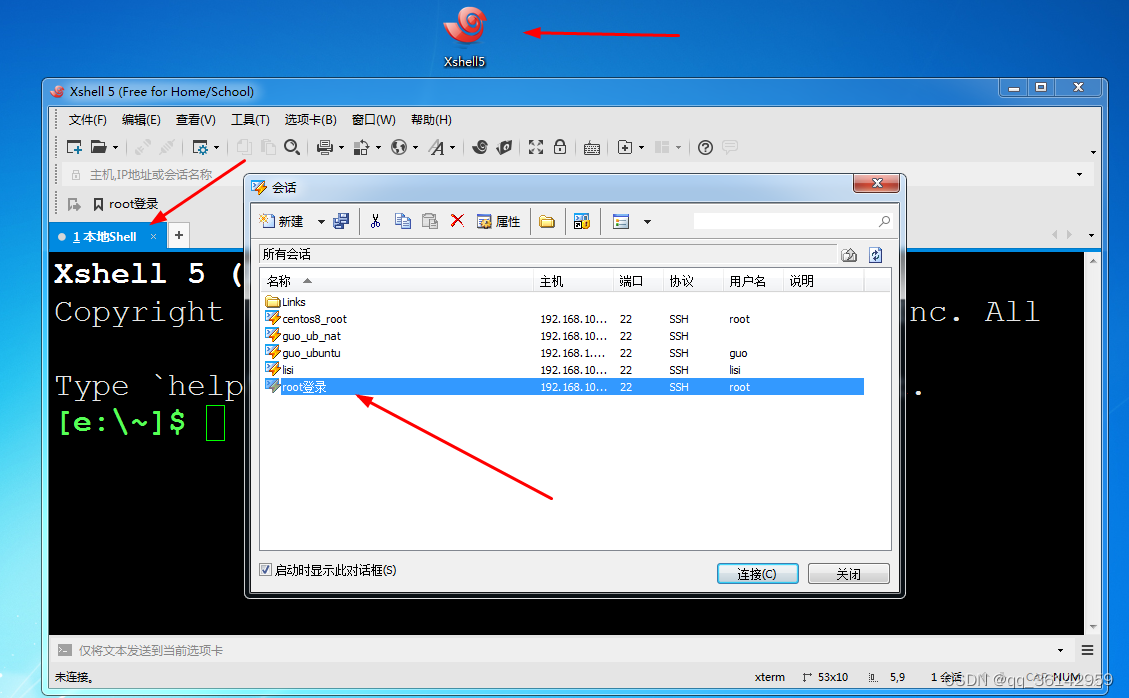The image size is (1129, 698).
Task: Sort by the 主机 column header
Action: [x=572, y=281]
